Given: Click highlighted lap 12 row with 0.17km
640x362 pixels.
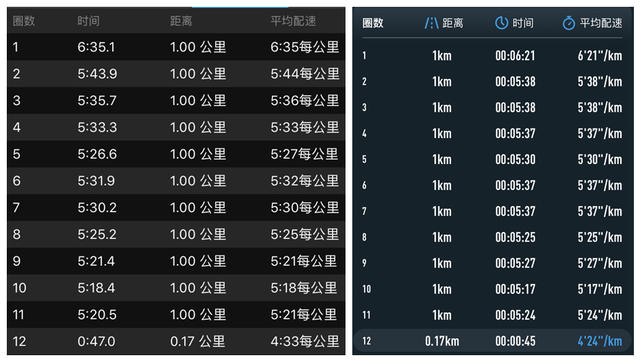Looking at the screenshot, I should point(493,341).
